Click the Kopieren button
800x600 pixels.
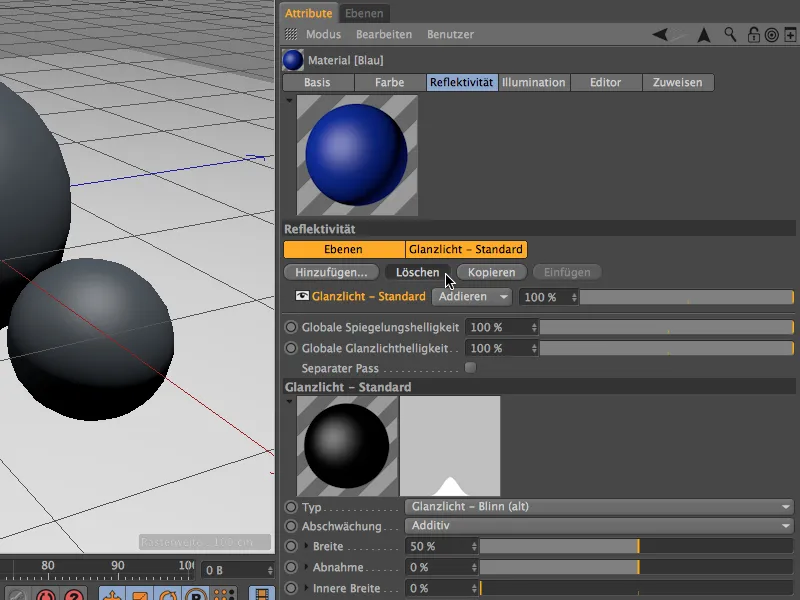[491, 272]
